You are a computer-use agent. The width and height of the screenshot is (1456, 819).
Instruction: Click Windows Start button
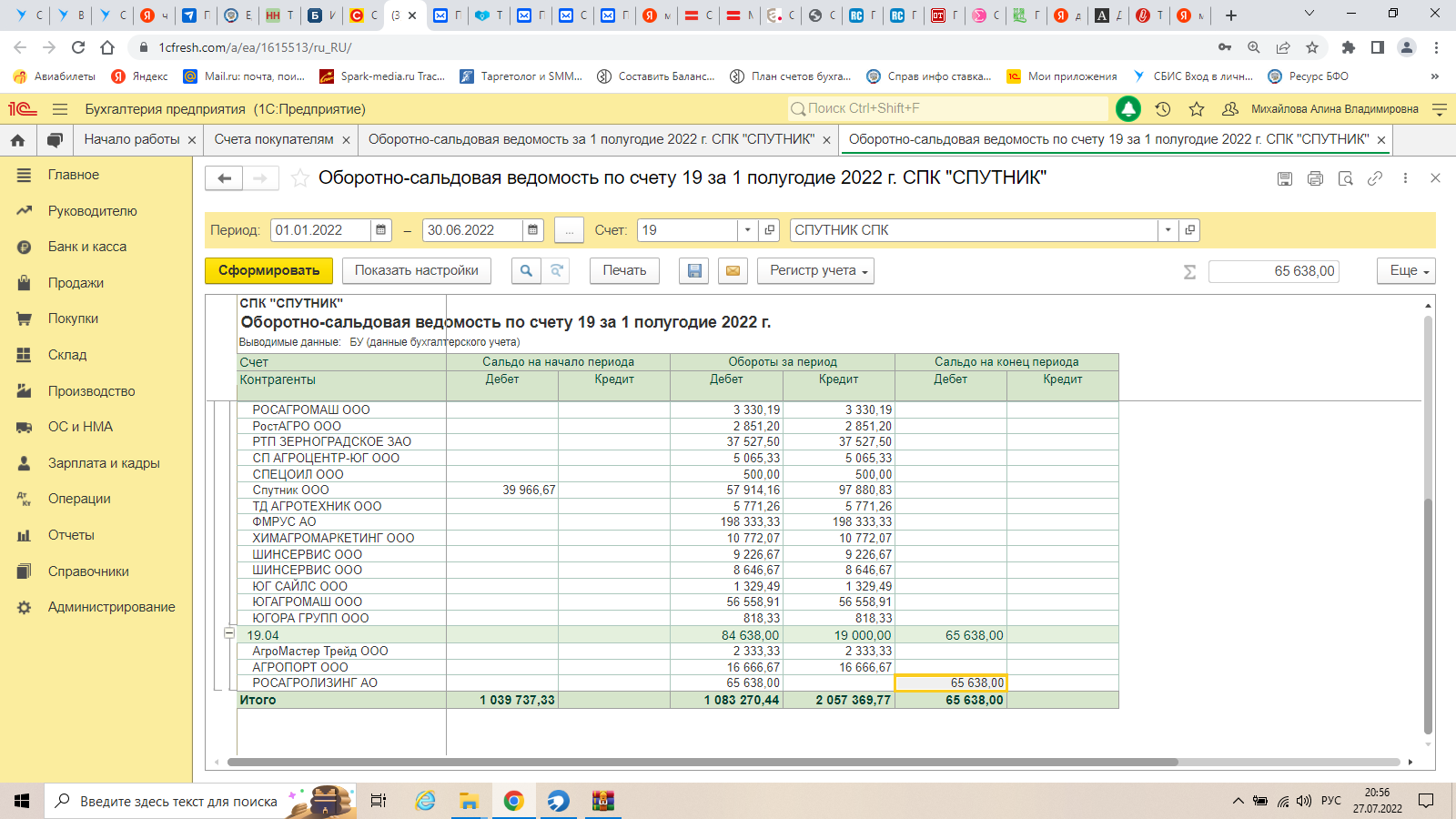22,801
